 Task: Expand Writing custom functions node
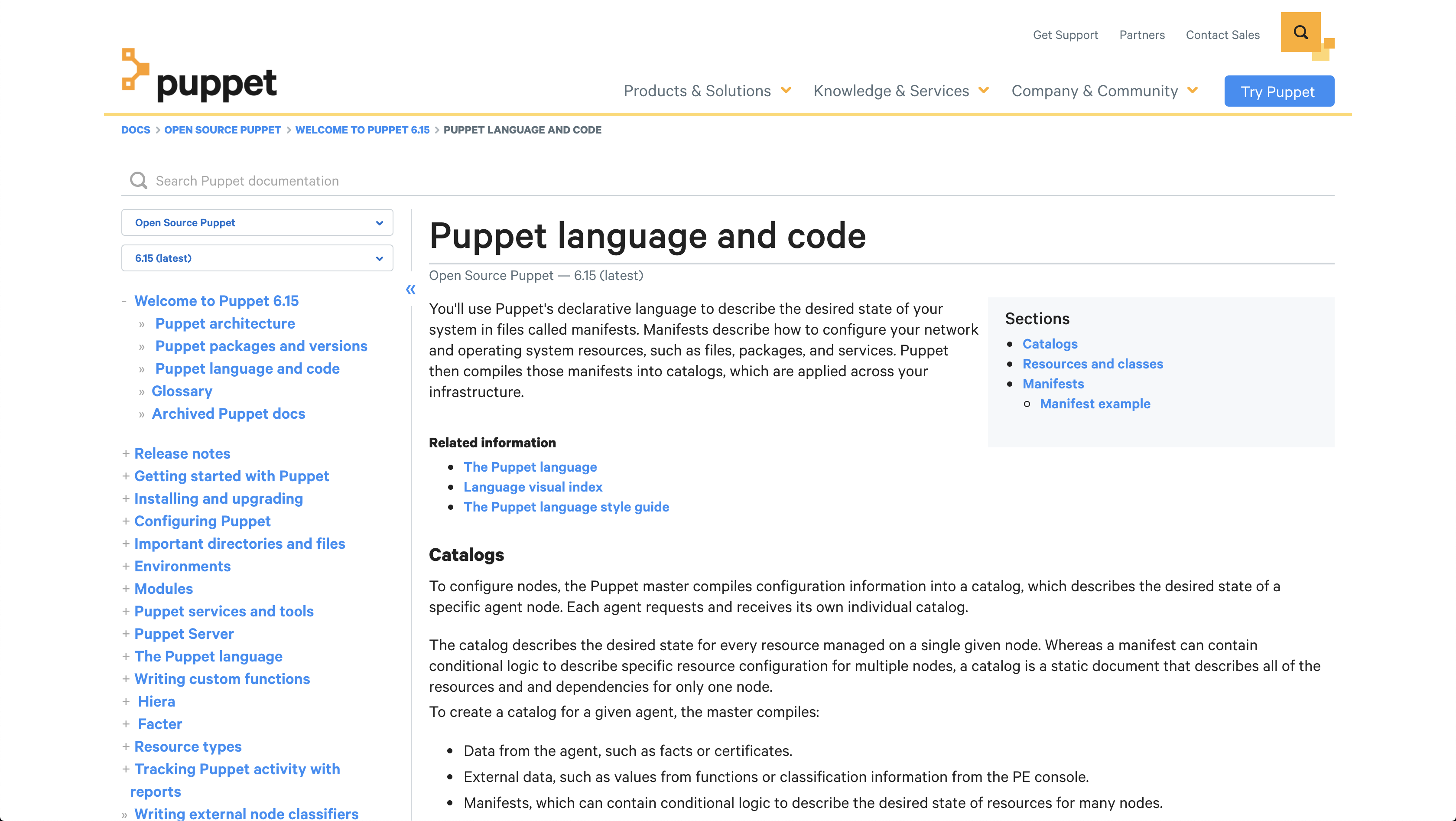tap(126, 678)
